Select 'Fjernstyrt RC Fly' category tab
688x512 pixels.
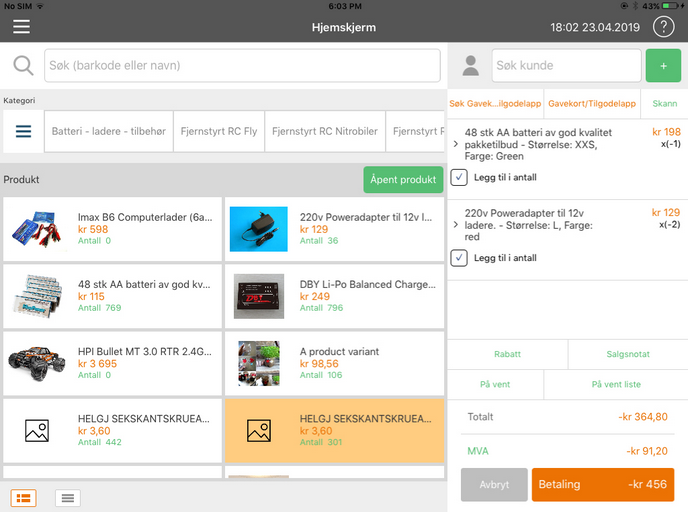tap(218, 132)
